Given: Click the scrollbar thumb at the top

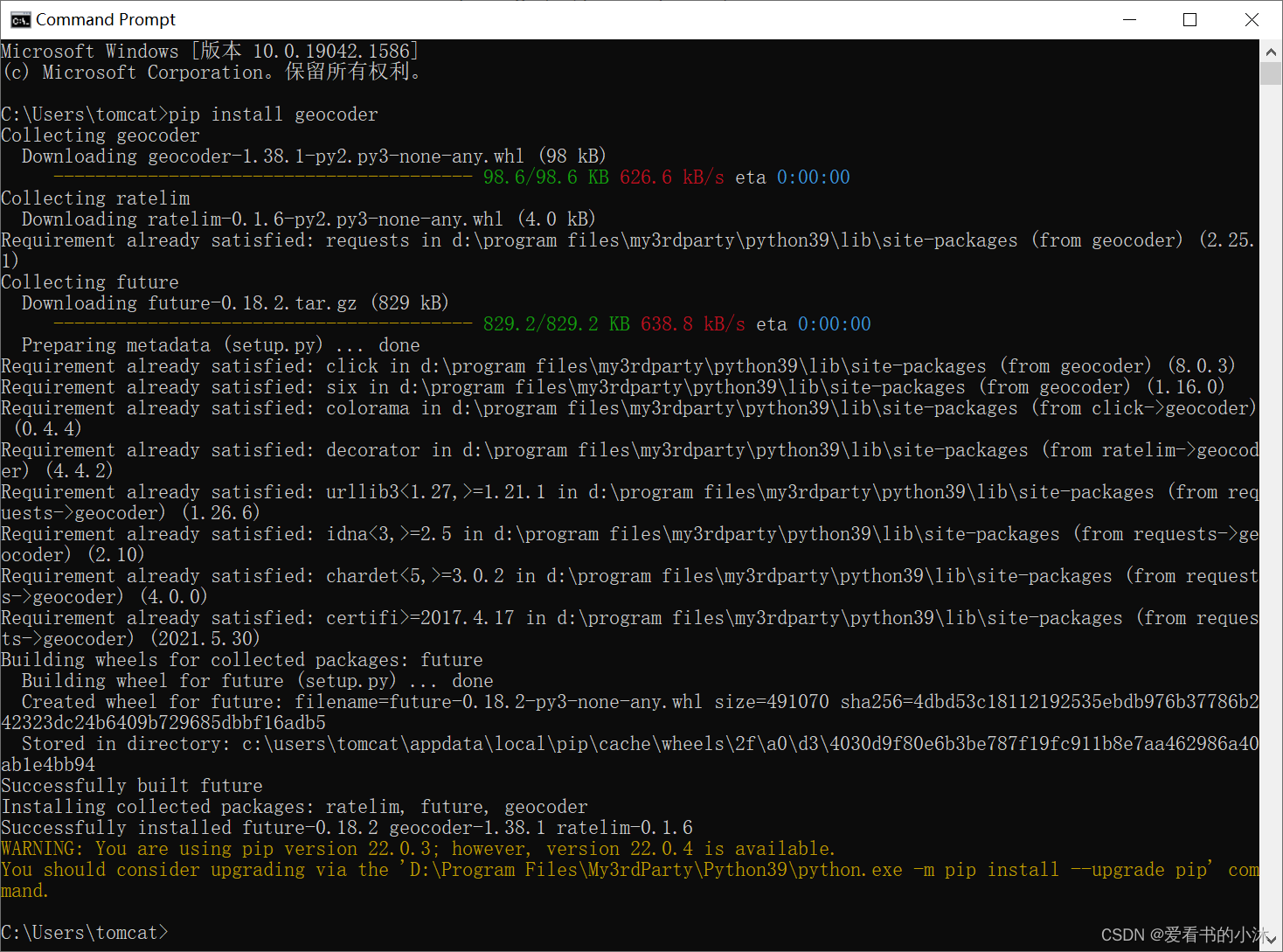Looking at the screenshot, I should (1271, 73).
